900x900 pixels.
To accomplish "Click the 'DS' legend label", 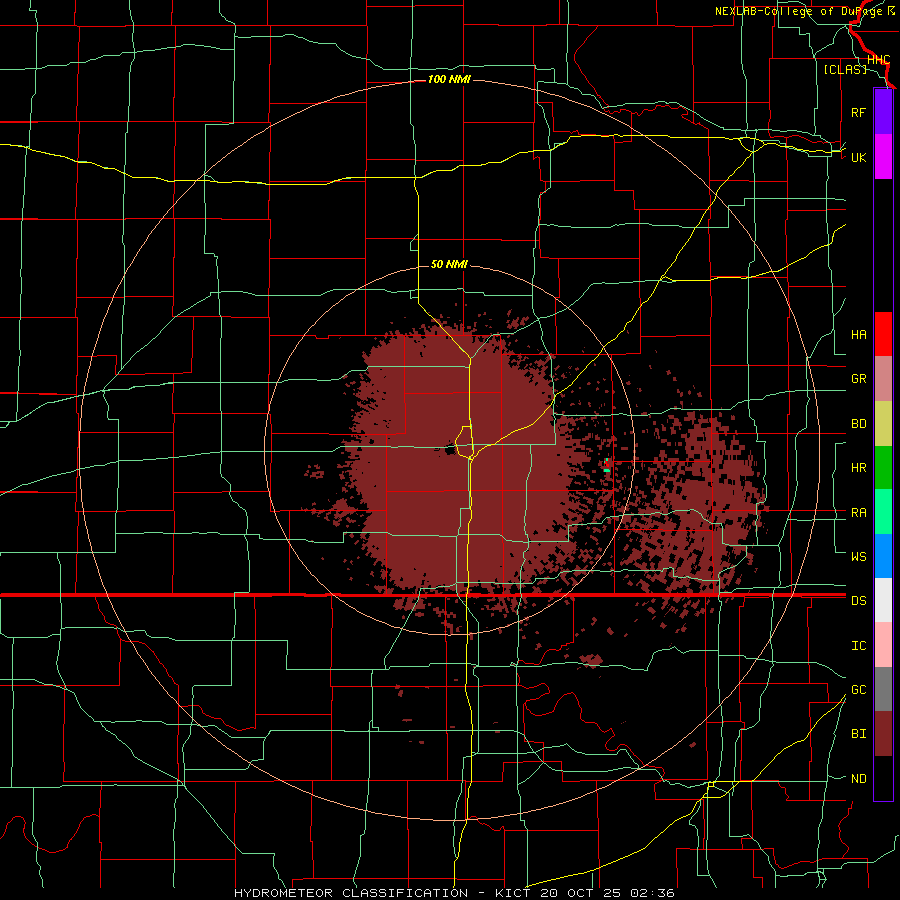I will click(x=858, y=601).
